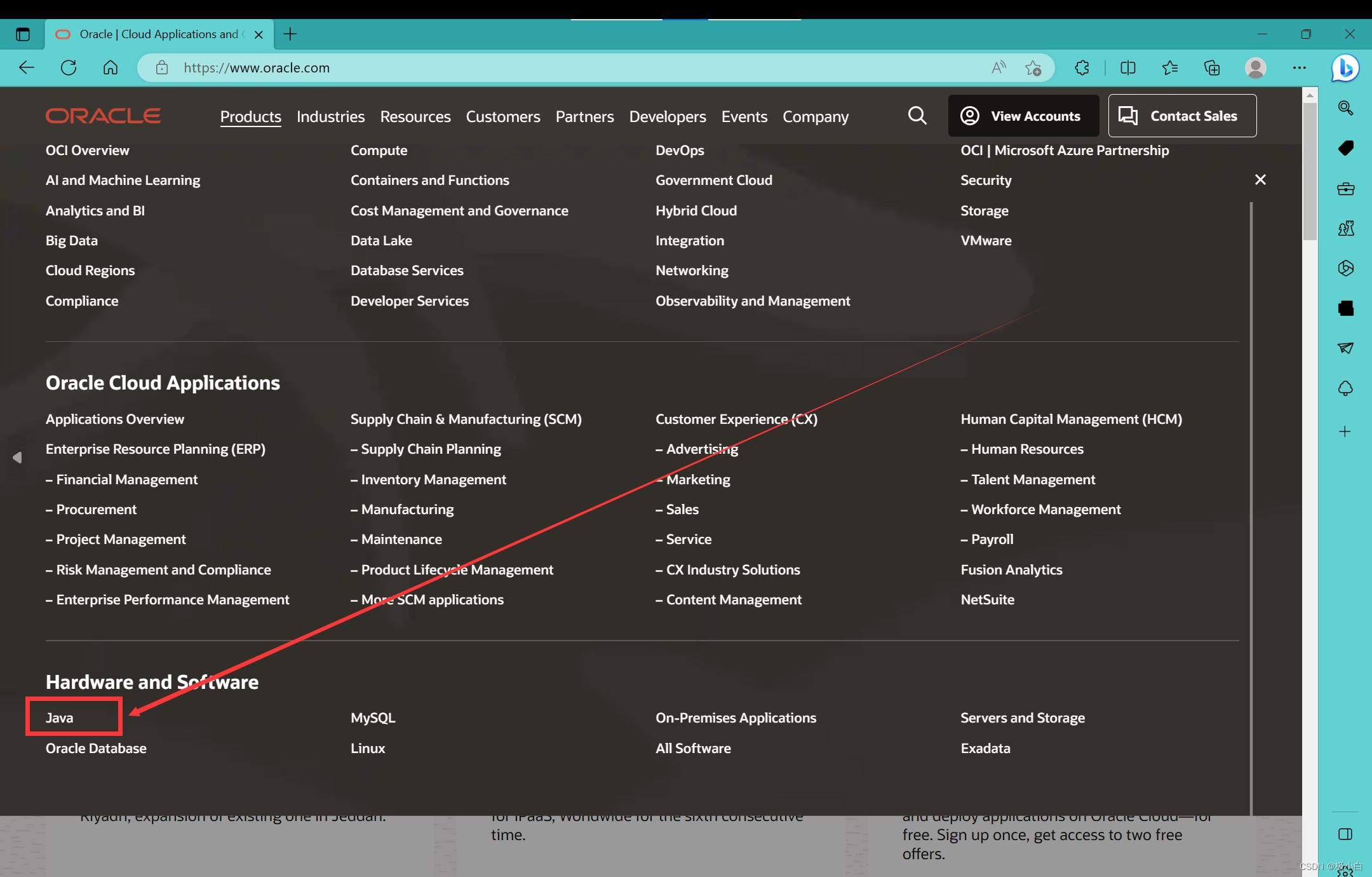Image resolution: width=1372 pixels, height=877 pixels.
Task: Open Enterprise Resource Planning (ERP) link
Action: tap(156, 449)
